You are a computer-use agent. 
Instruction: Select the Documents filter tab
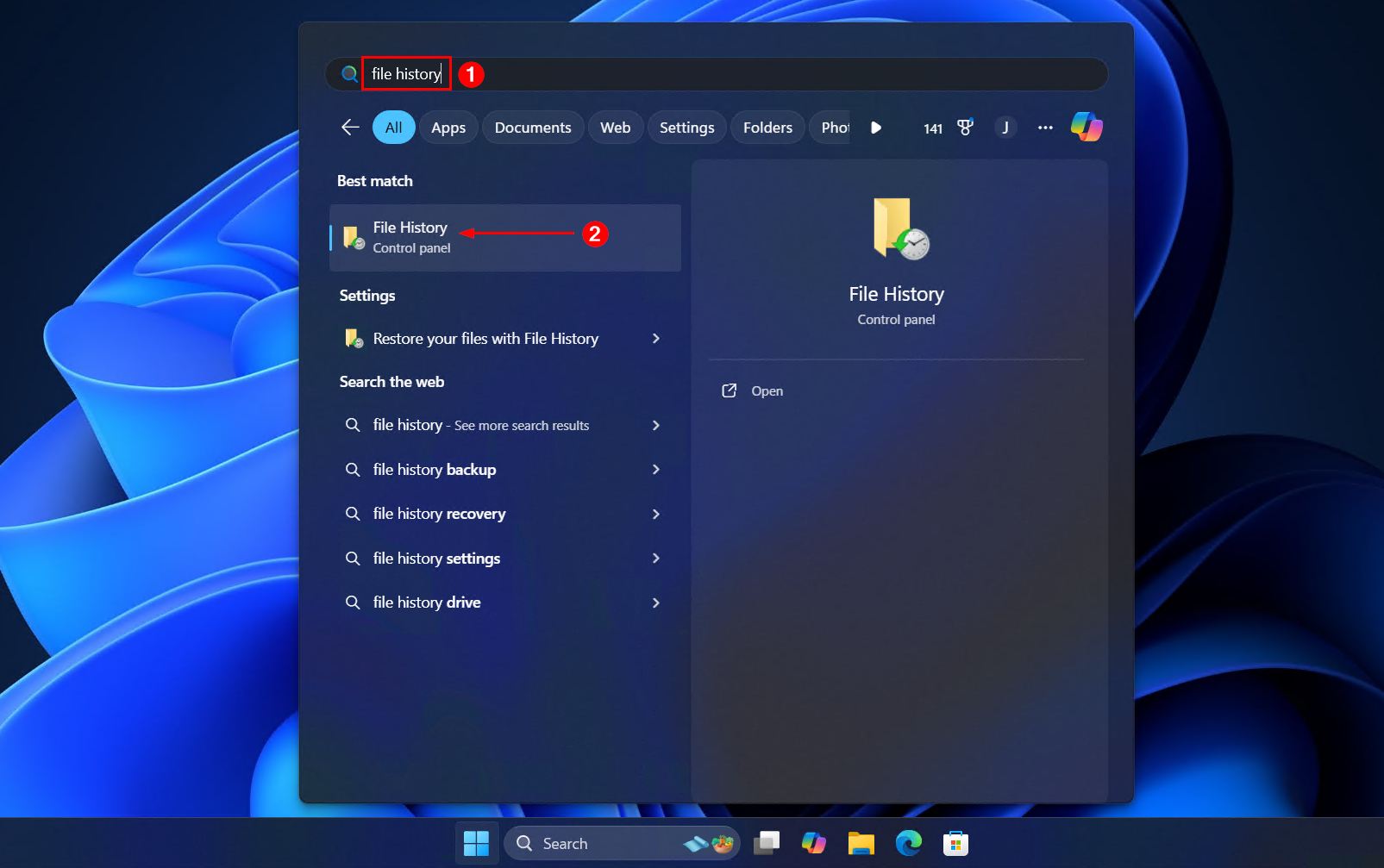pos(532,128)
